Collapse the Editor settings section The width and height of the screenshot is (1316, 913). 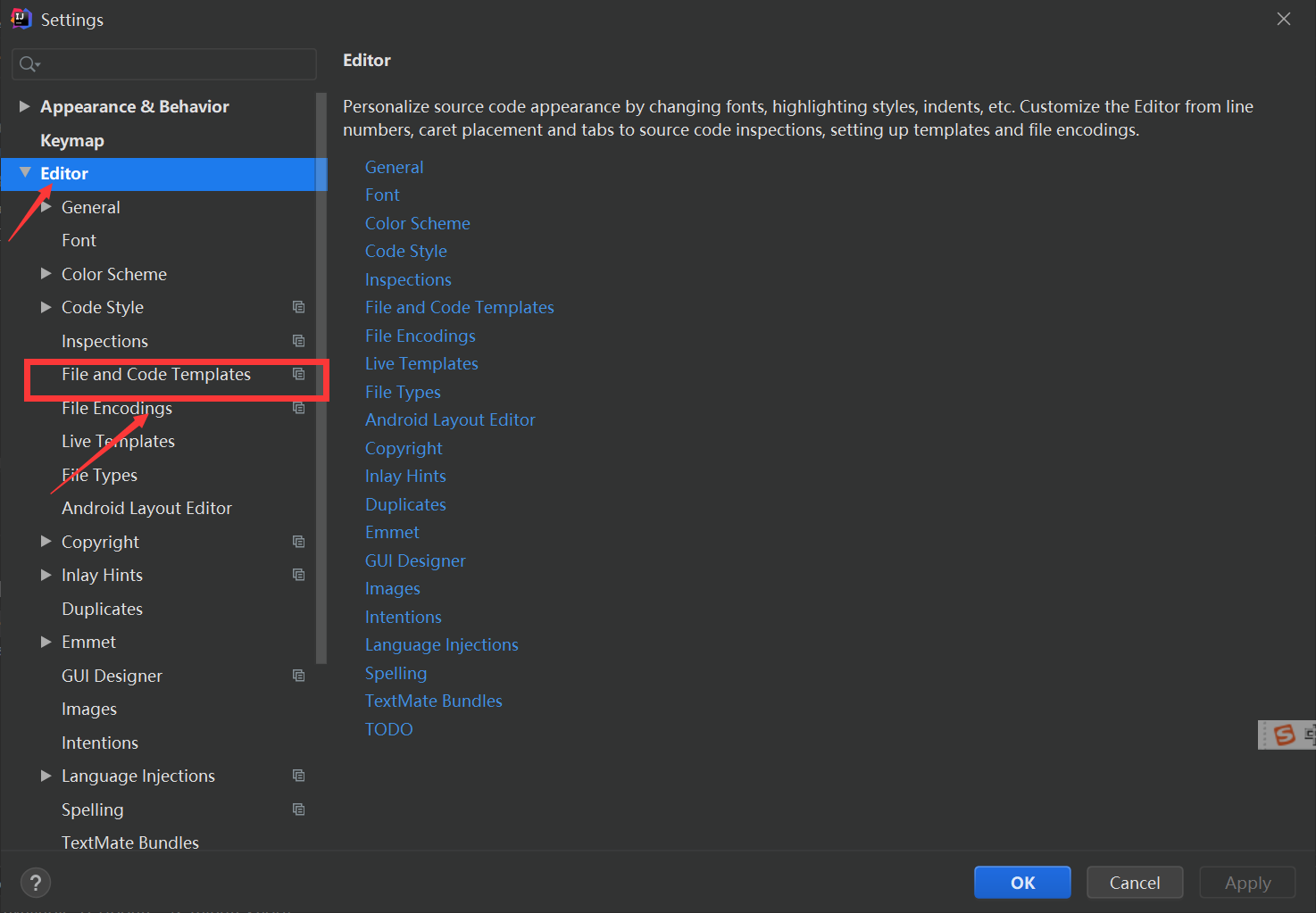pyautogui.click(x=25, y=173)
